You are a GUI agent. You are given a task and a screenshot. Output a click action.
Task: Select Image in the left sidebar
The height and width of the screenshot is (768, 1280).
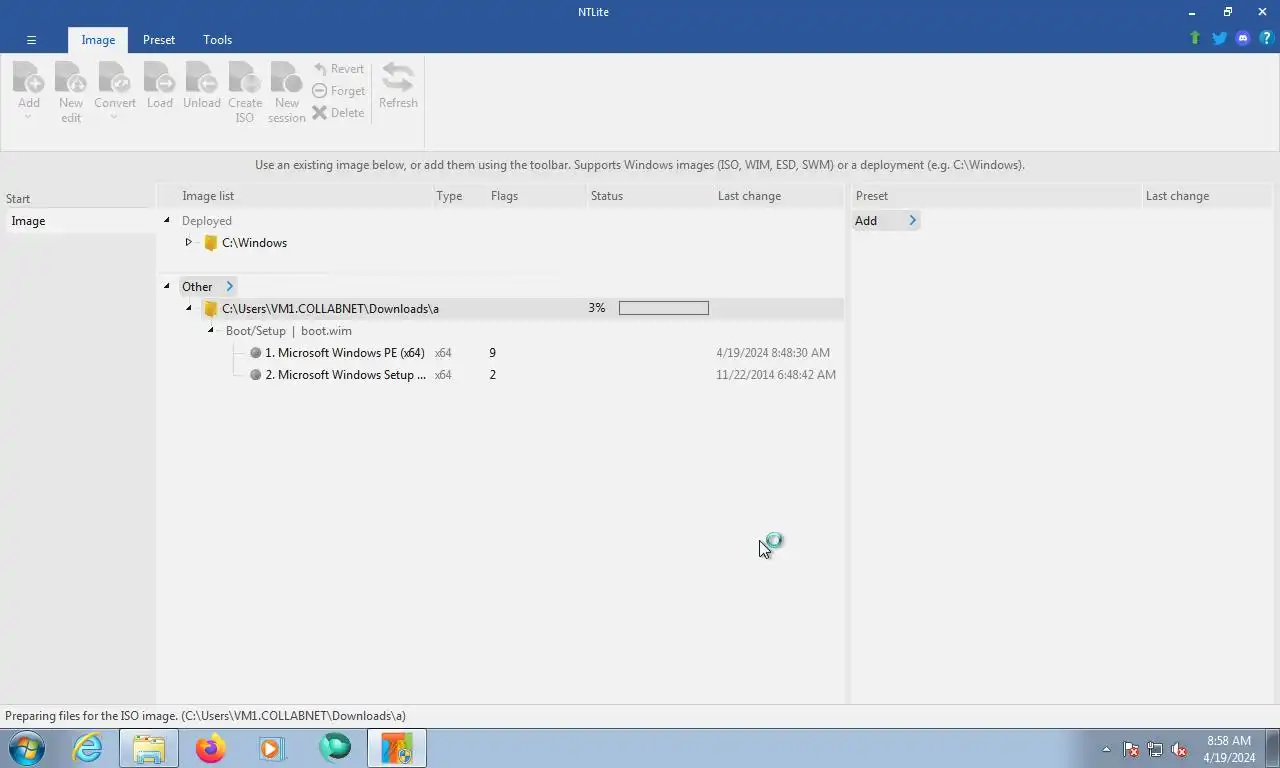(x=79, y=221)
